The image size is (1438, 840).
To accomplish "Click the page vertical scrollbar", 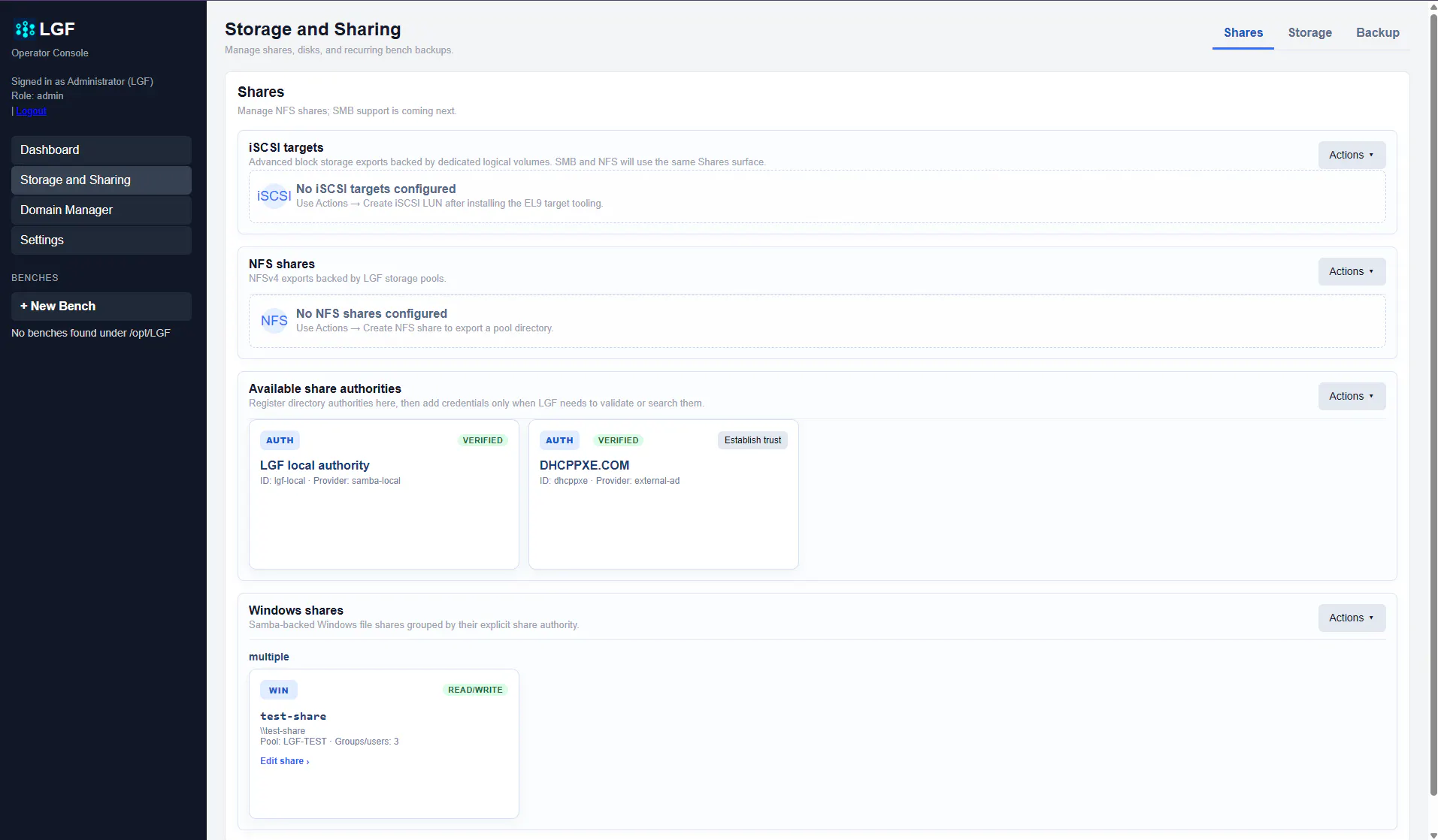I will coord(1433,406).
